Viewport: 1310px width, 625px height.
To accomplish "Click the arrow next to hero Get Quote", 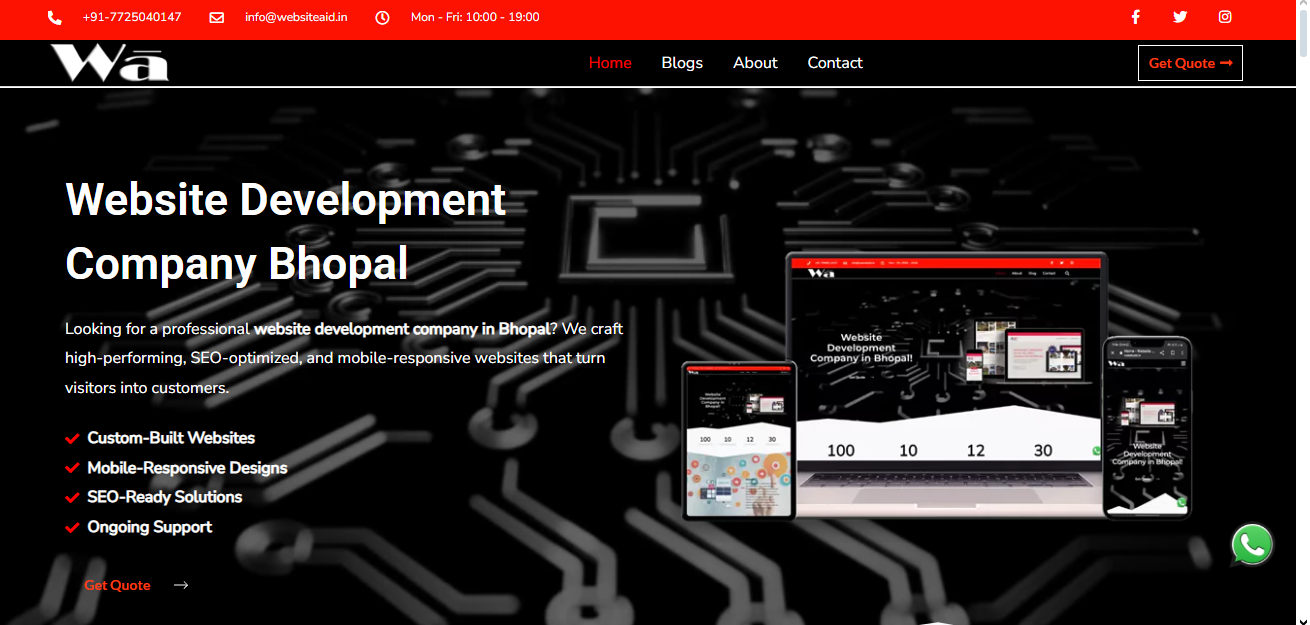I will tap(181, 585).
